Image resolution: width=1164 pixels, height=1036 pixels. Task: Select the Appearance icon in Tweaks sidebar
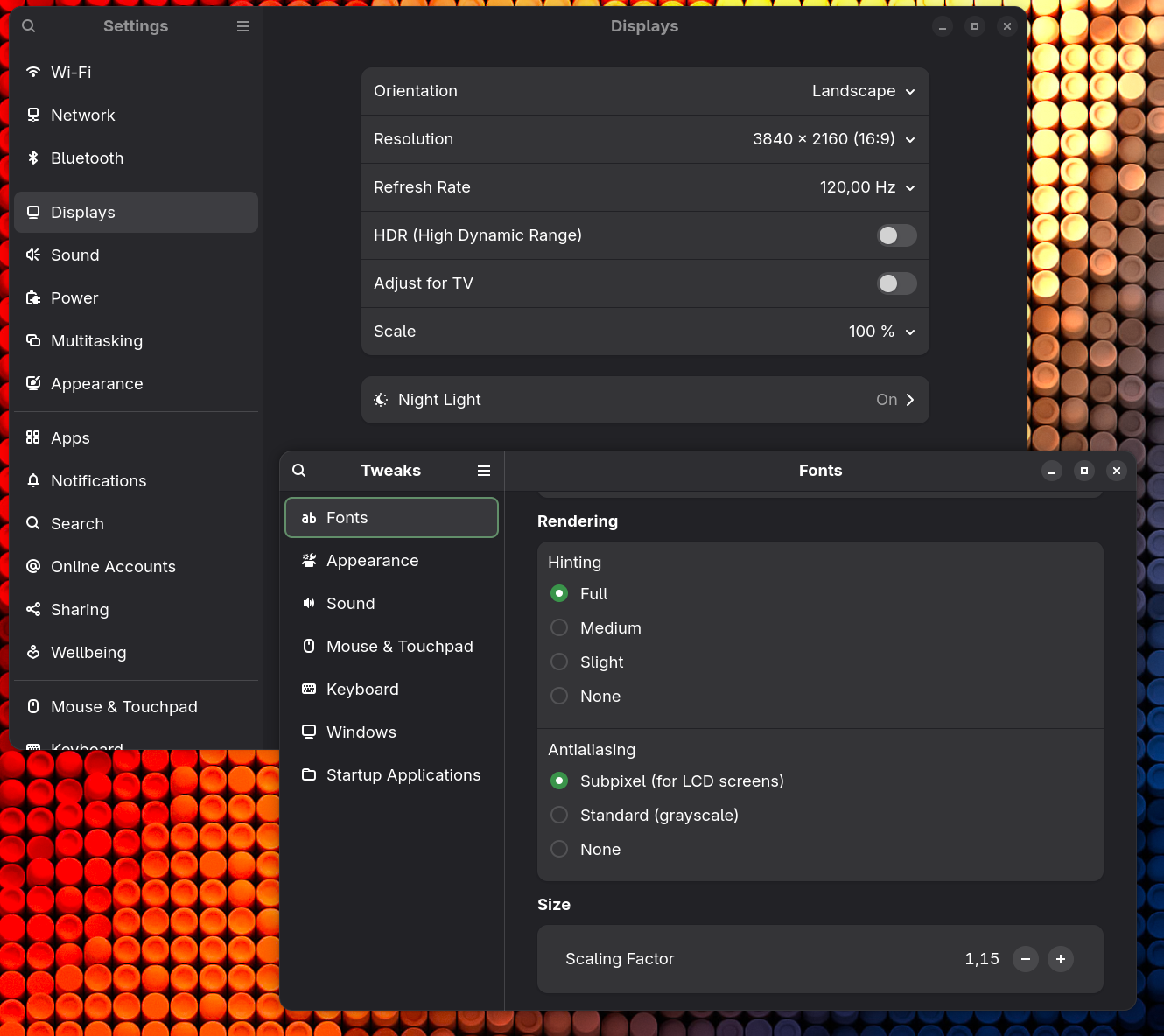309,560
